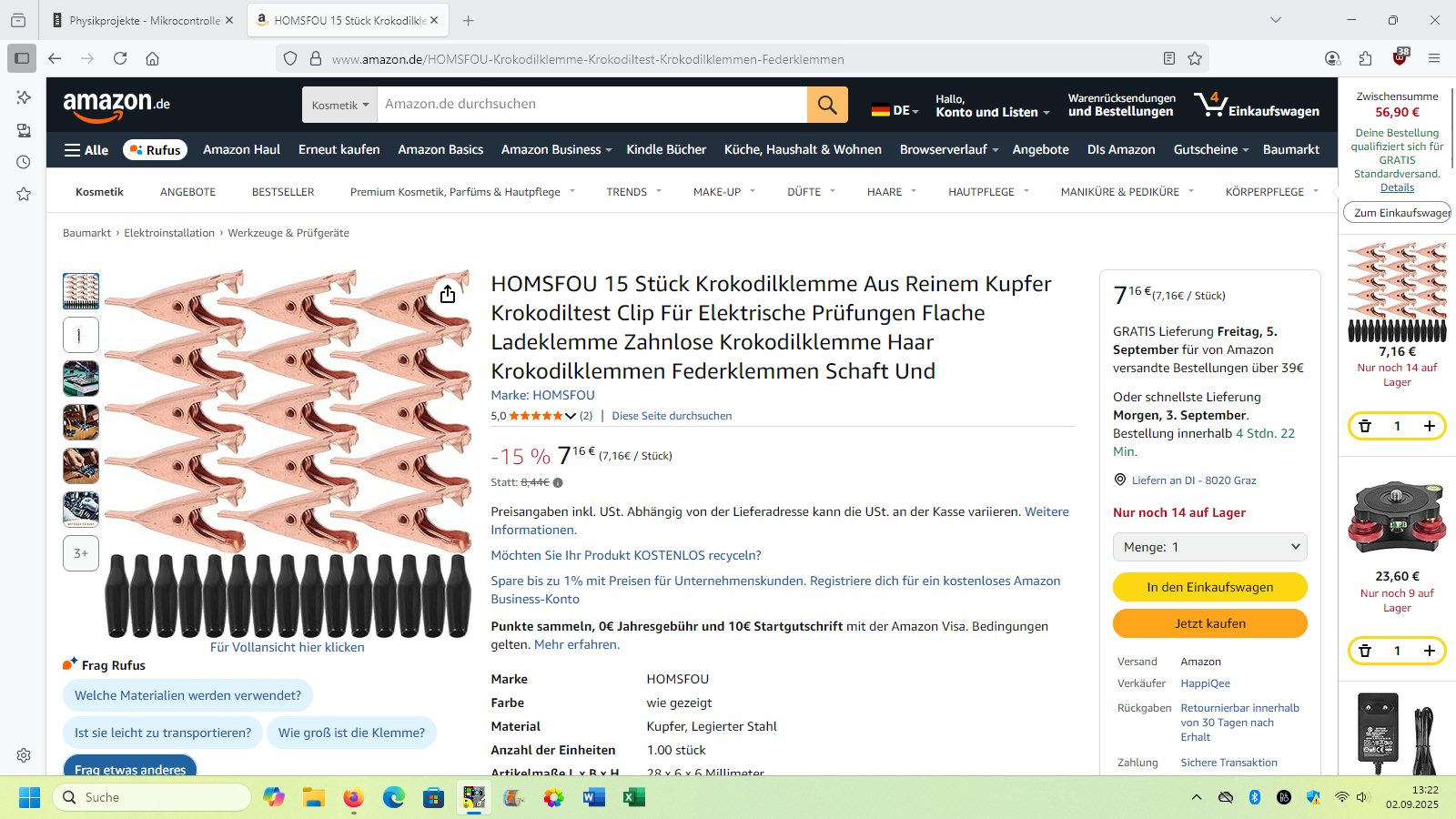Open the Windows Start menu
This screenshot has height=819, width=1456.
tap(29, 798)
